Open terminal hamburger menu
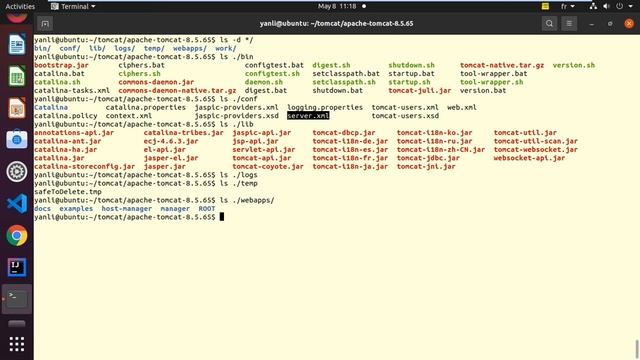640x360 pixels. tap(569, 24)
